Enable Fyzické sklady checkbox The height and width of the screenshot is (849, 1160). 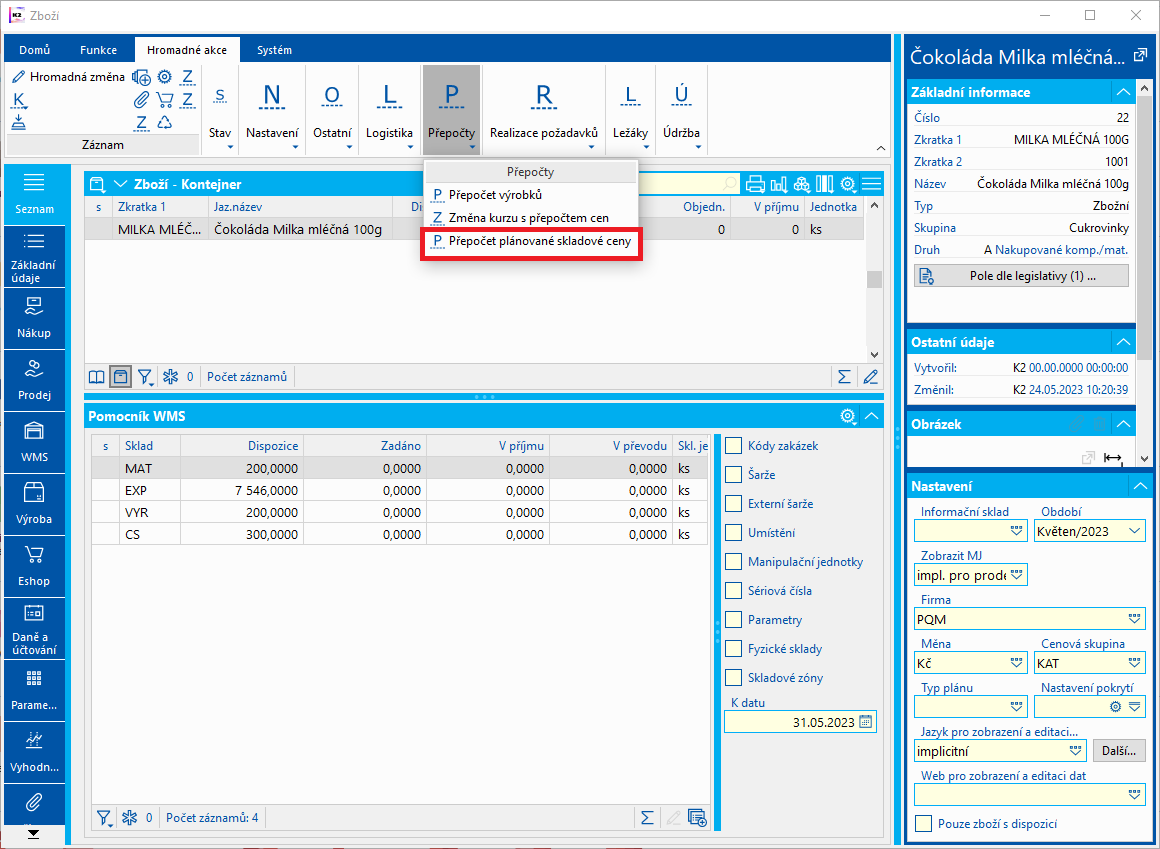733,649
